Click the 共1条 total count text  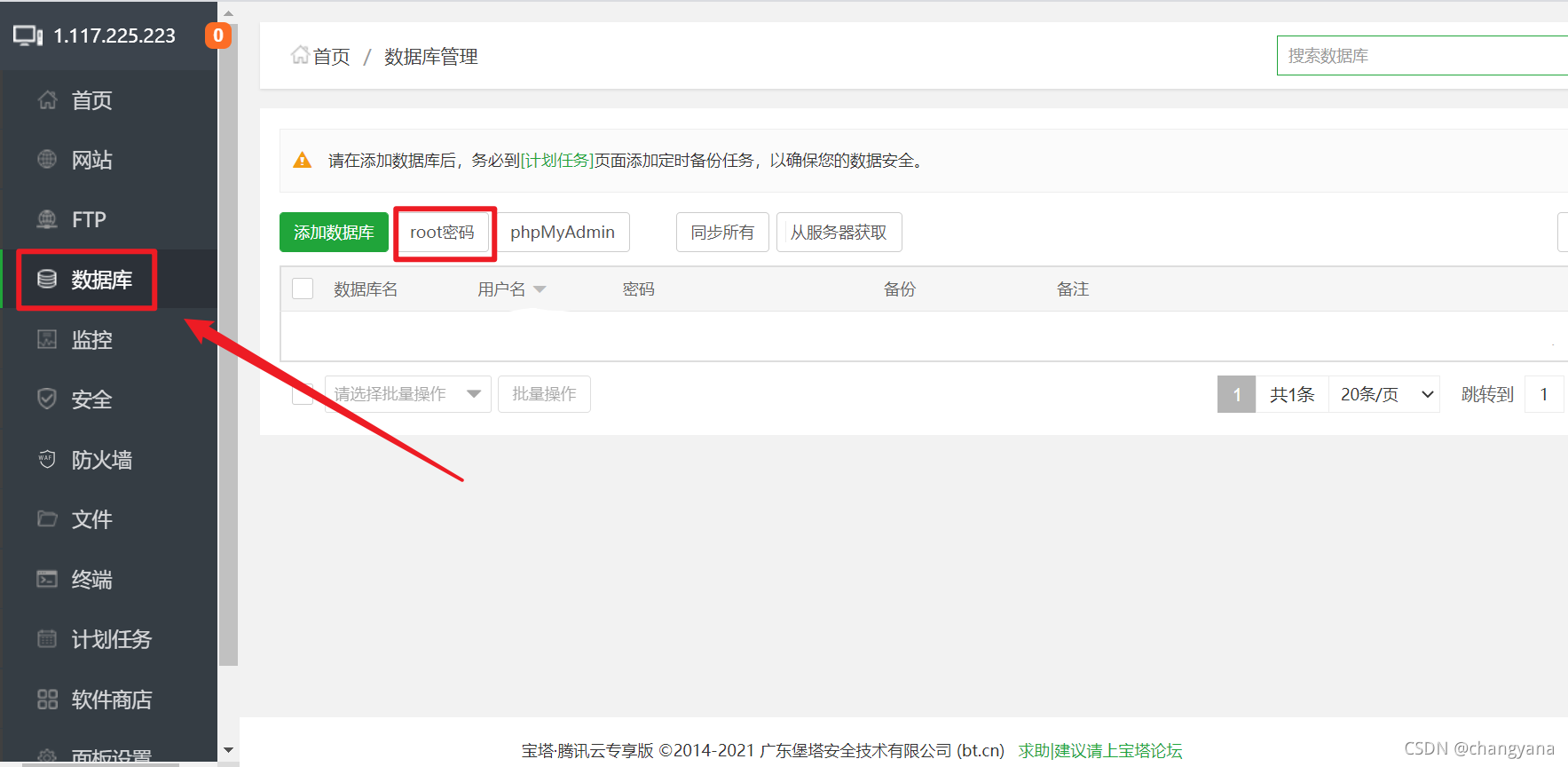[1292, 394]
